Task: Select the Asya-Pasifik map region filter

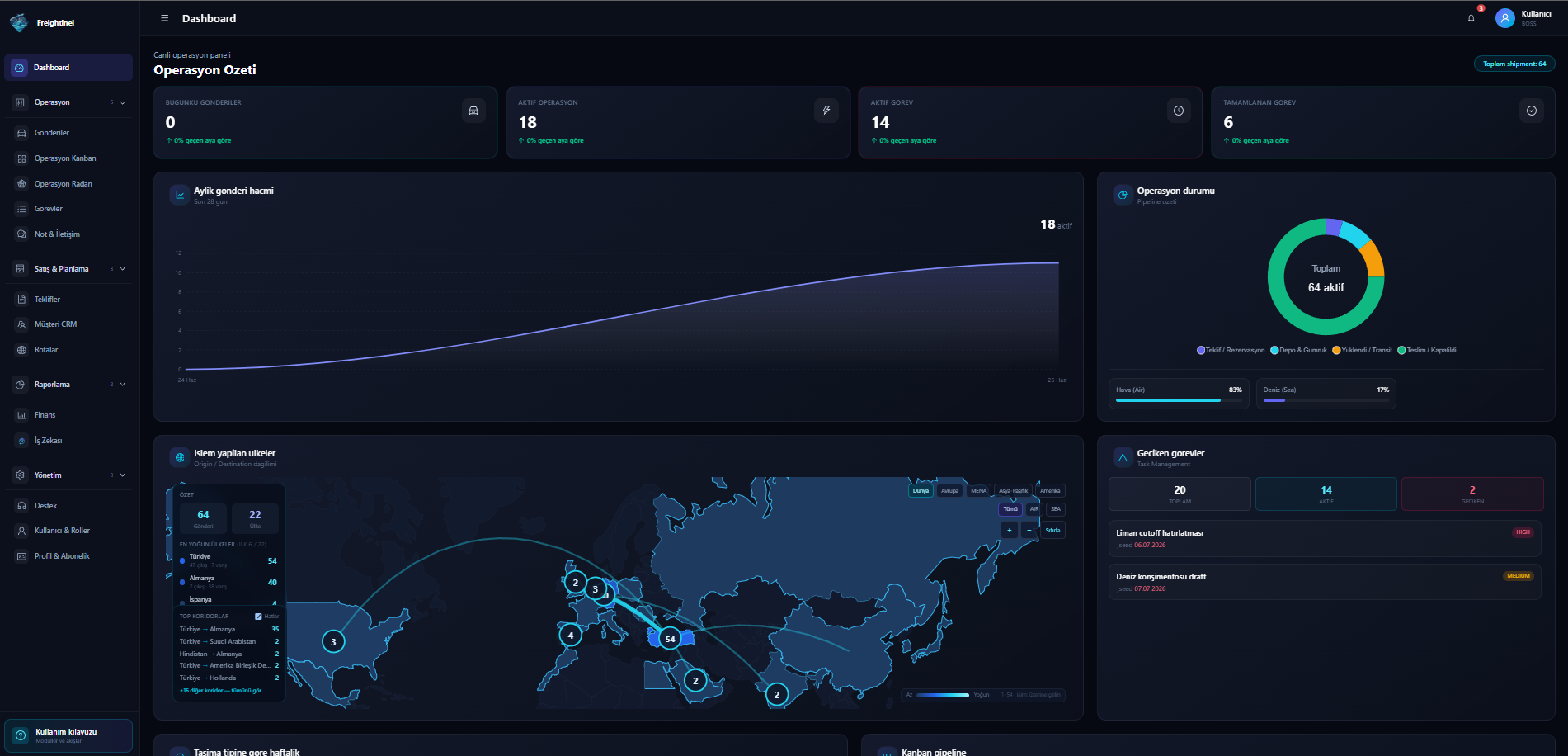Action: click(x=1014, y=491)
